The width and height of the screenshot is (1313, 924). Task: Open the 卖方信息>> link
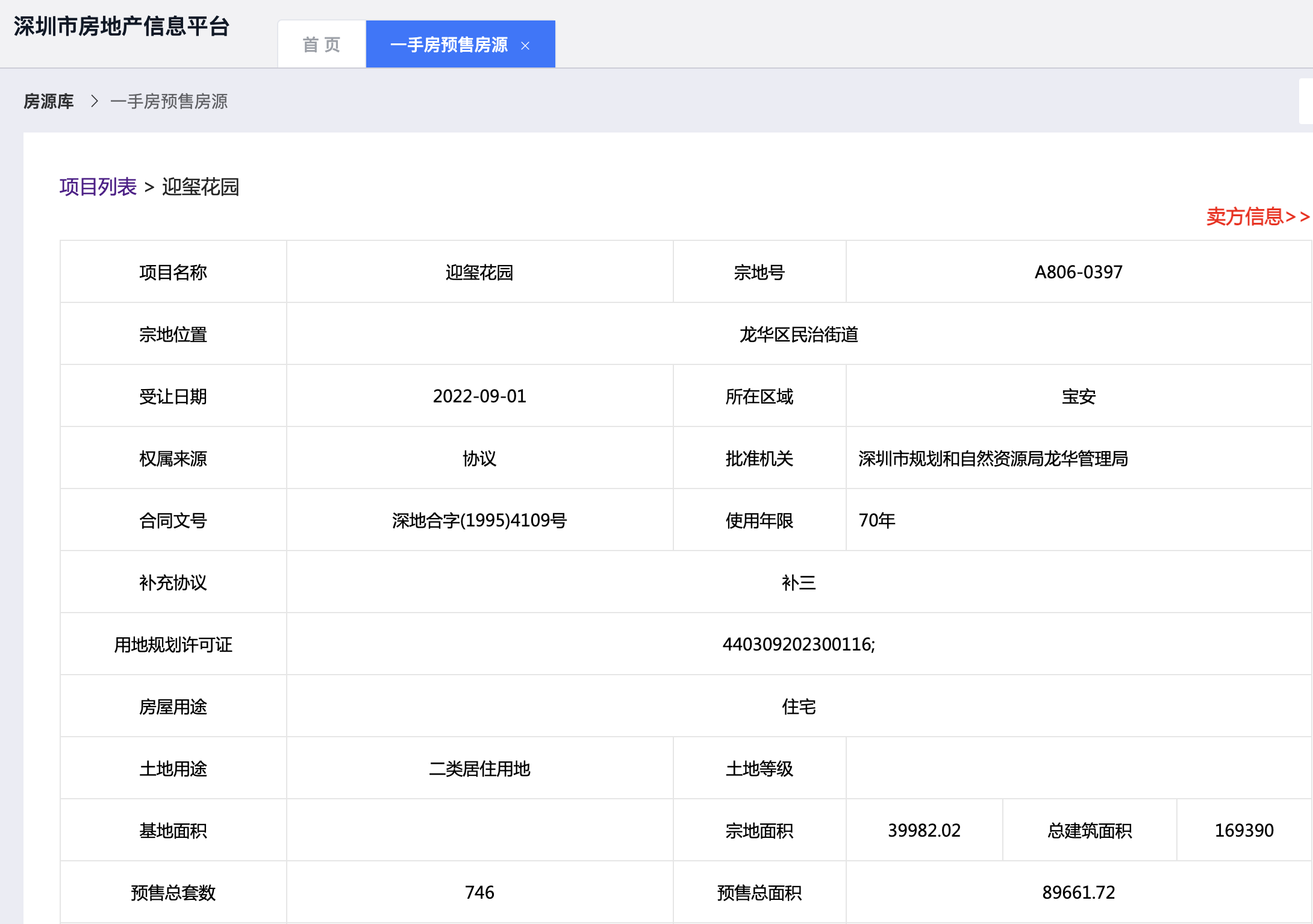(x=1258, y=216)
